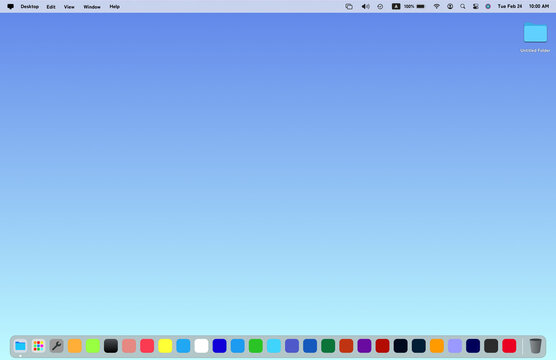Launch the yellow dock app
Screen dimensions: 556x360
pos(165,346)
